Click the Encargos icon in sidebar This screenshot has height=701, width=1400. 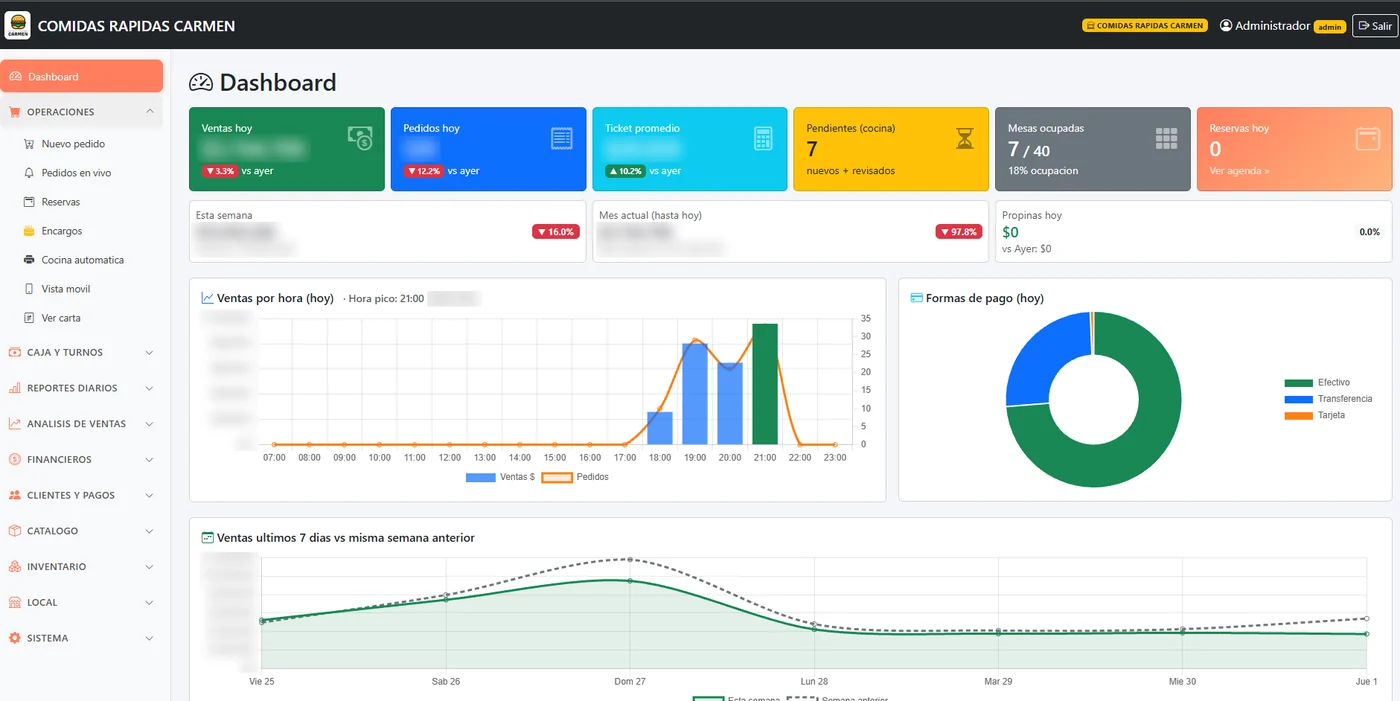29,231
